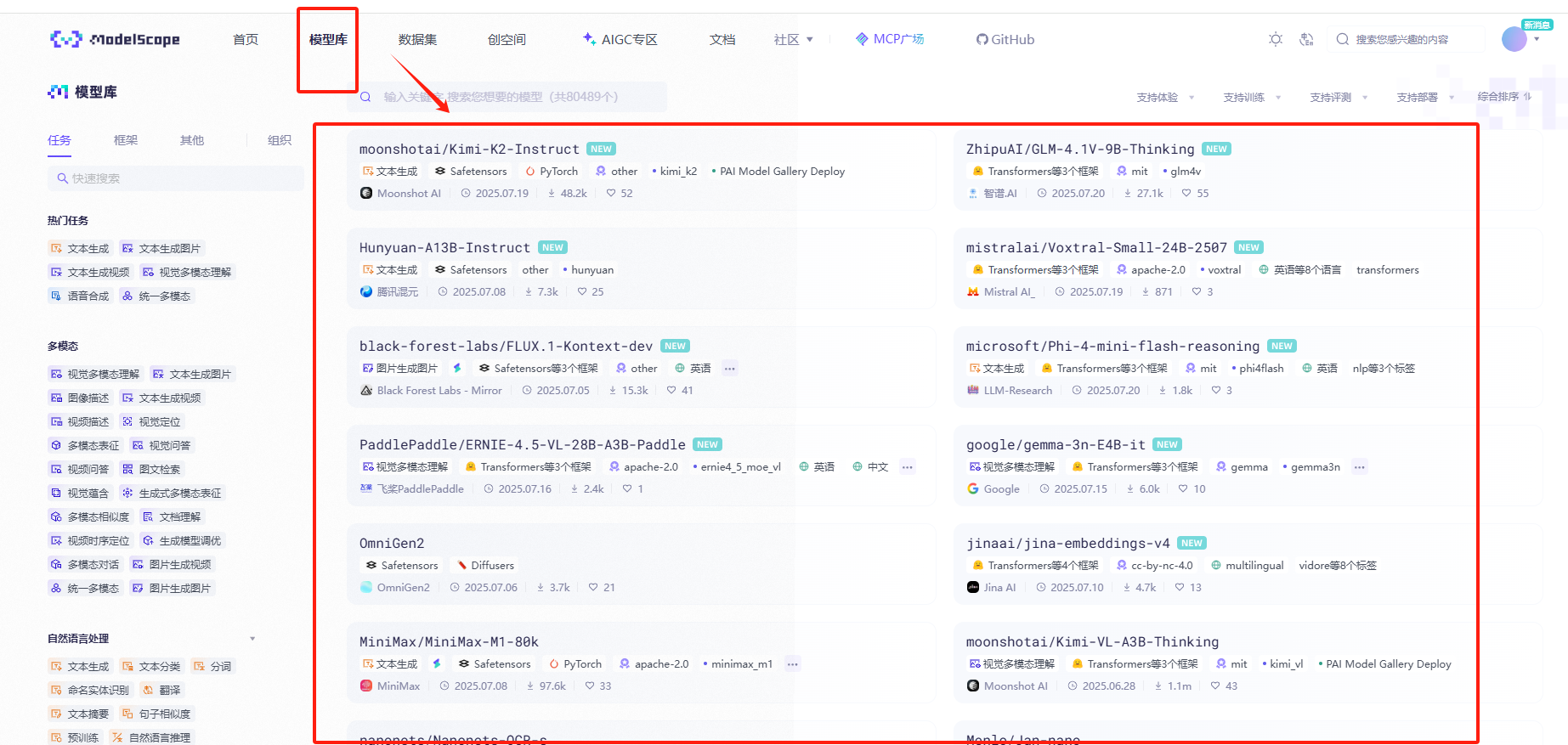Open 创空间 in the navigation bar
This screenshot has height=745, width=1568.
click(507, 39)
